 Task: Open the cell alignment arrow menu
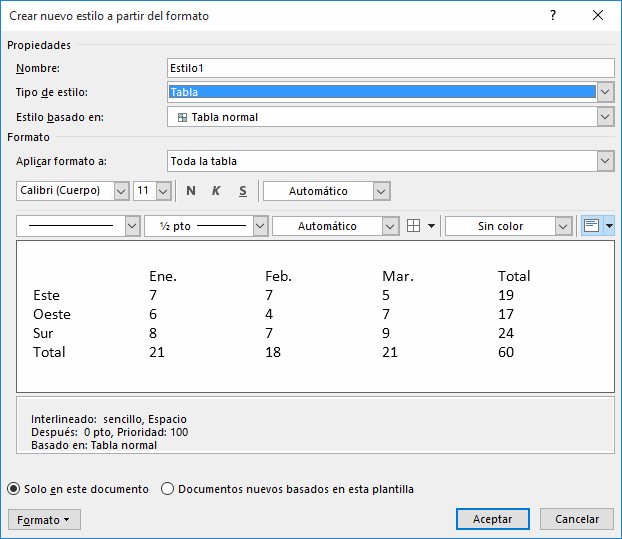pos(608,226)
